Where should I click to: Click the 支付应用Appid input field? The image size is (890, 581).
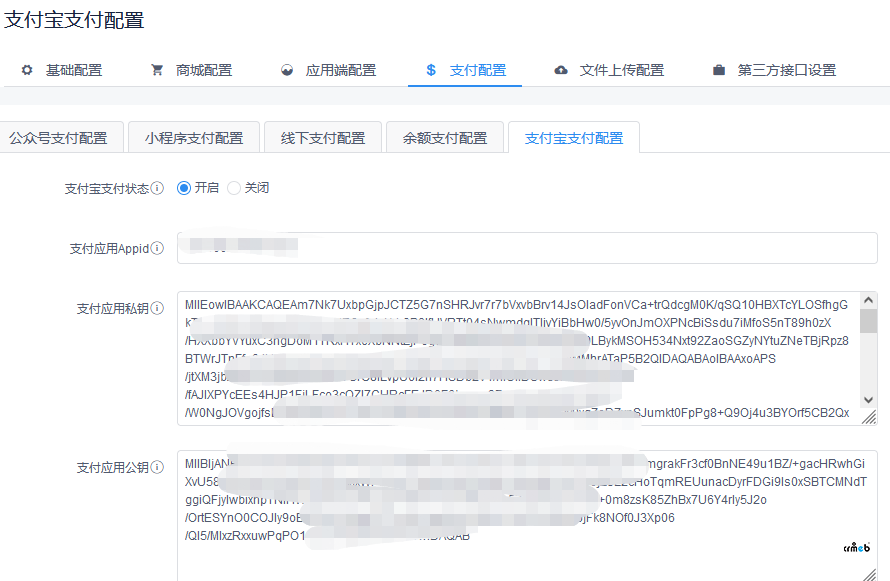527,248
